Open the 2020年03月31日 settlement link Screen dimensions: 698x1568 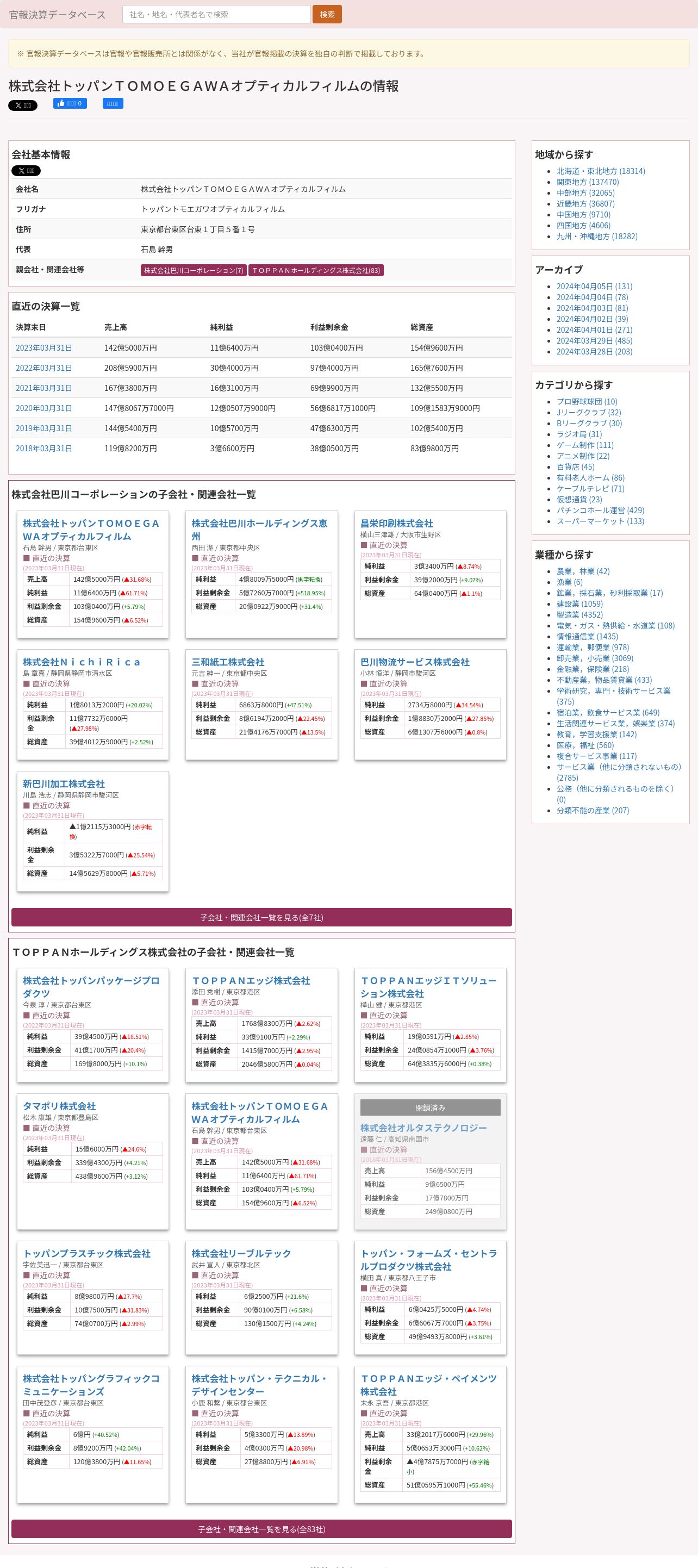click(44, 408)
